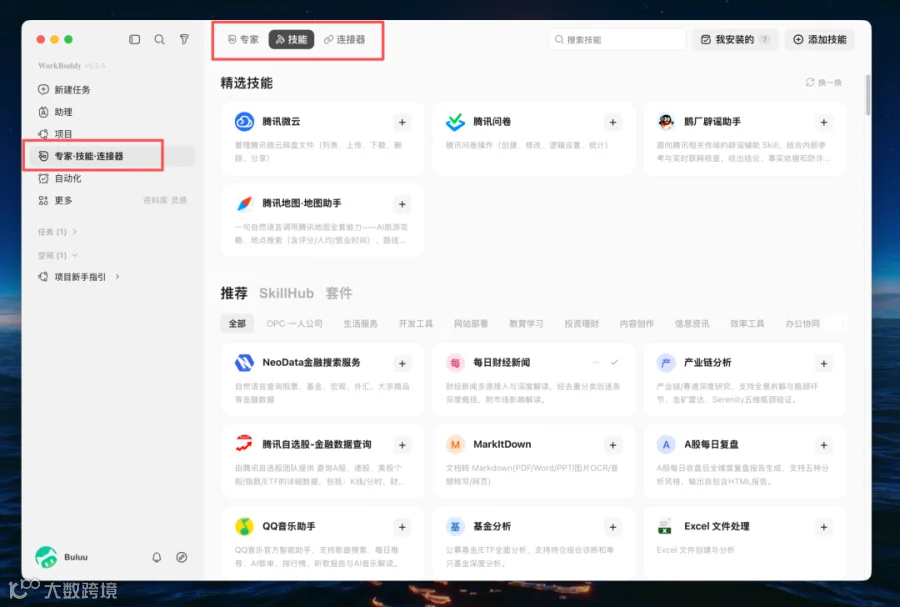
Task: Click the vertical scrollbar of skills list
Action: point(867,95)
